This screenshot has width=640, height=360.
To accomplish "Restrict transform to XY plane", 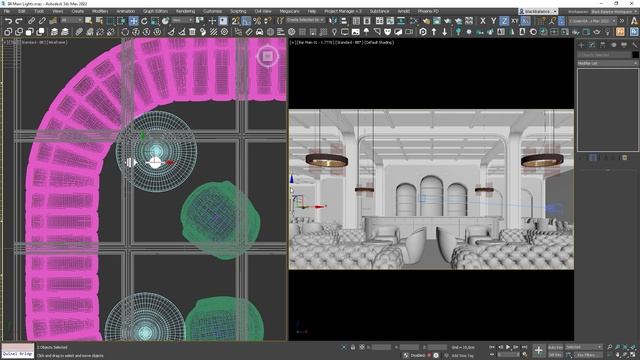I will (x=515, y=21).
